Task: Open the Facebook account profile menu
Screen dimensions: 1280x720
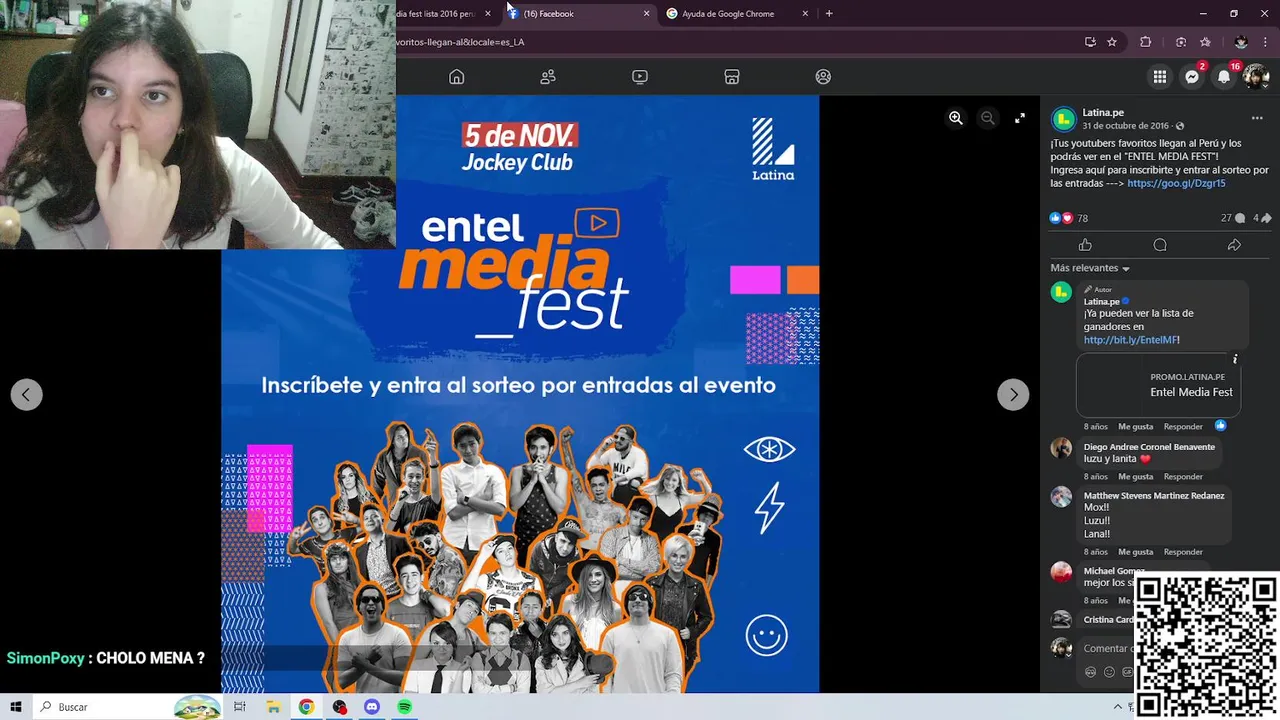Action: 1256,77
